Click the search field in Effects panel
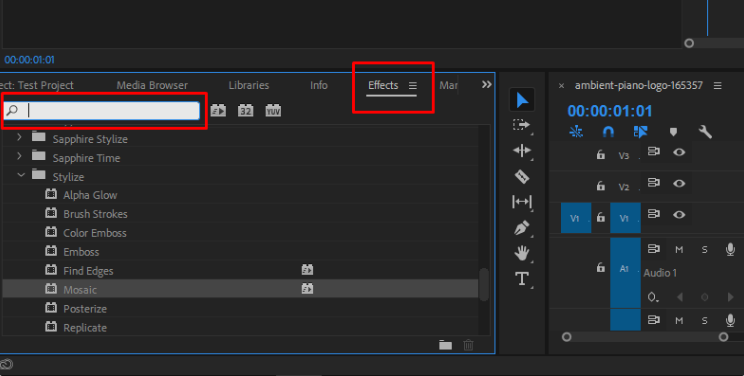Screen dimensions: 744x376 pyautogui.click(x=102, y=111)
